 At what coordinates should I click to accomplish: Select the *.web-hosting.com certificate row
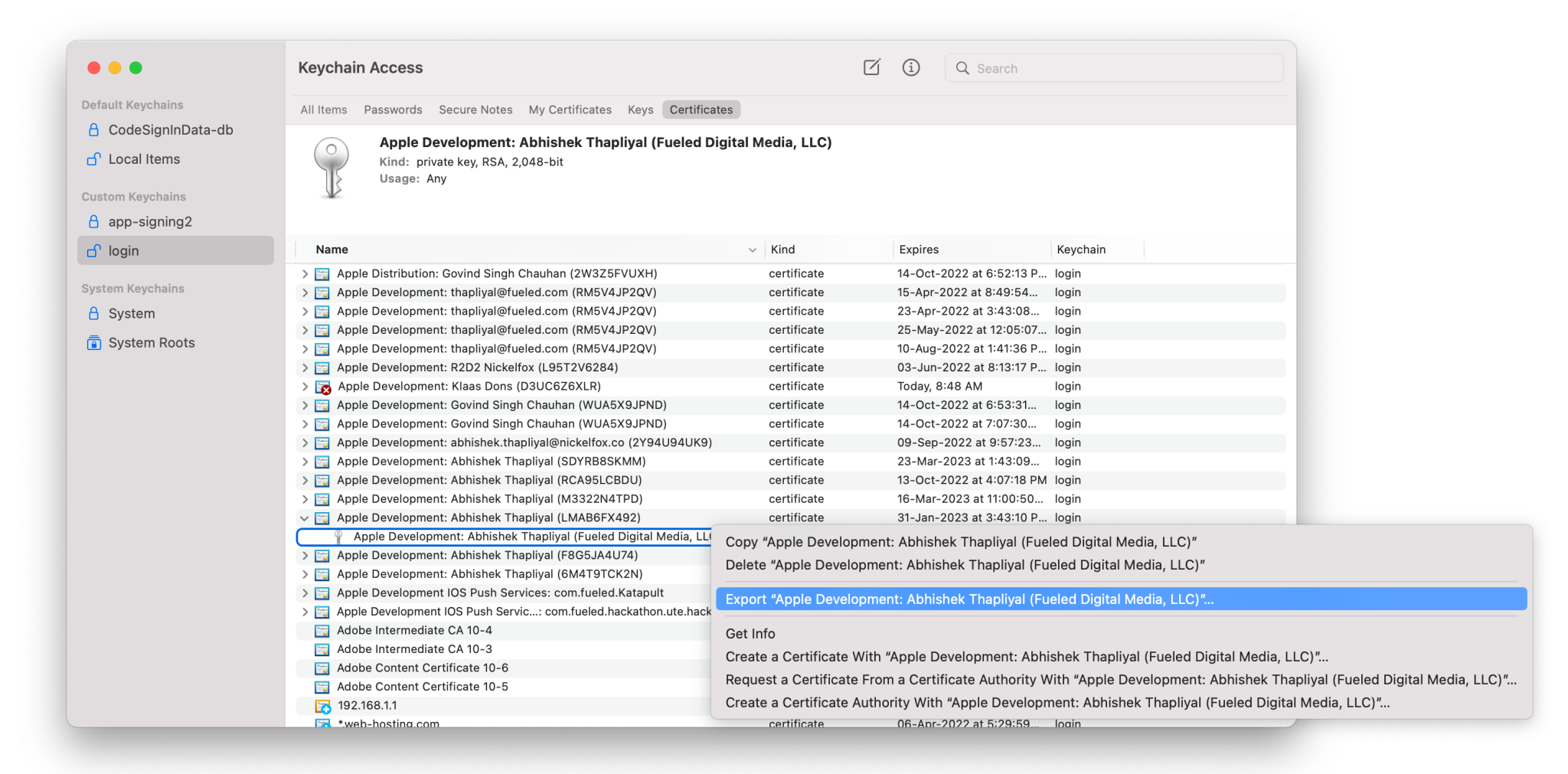(x=791, y=723)
